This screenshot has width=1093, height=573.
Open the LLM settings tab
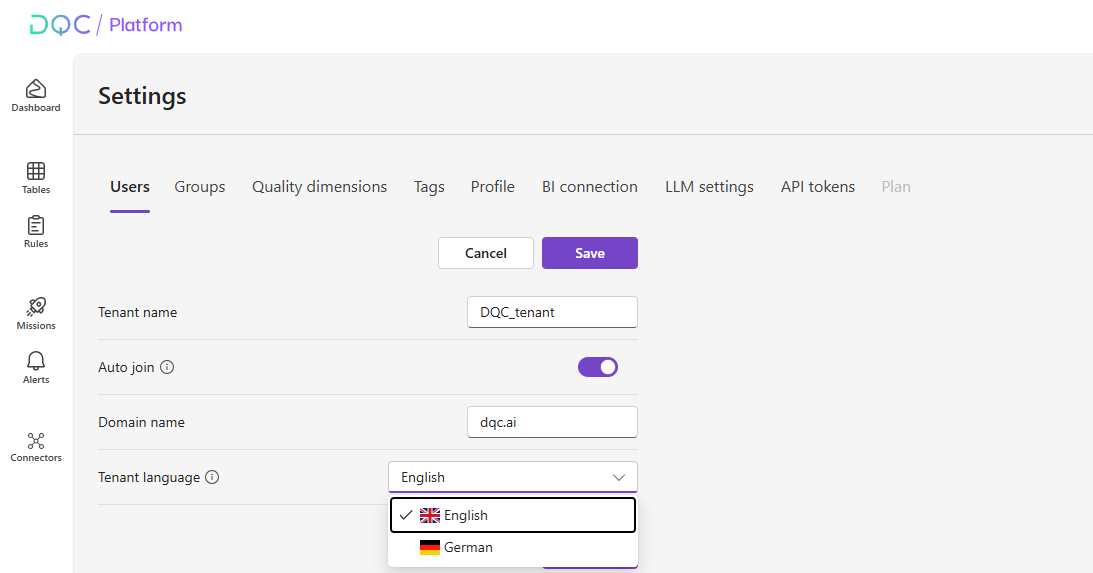coord(709,187)
